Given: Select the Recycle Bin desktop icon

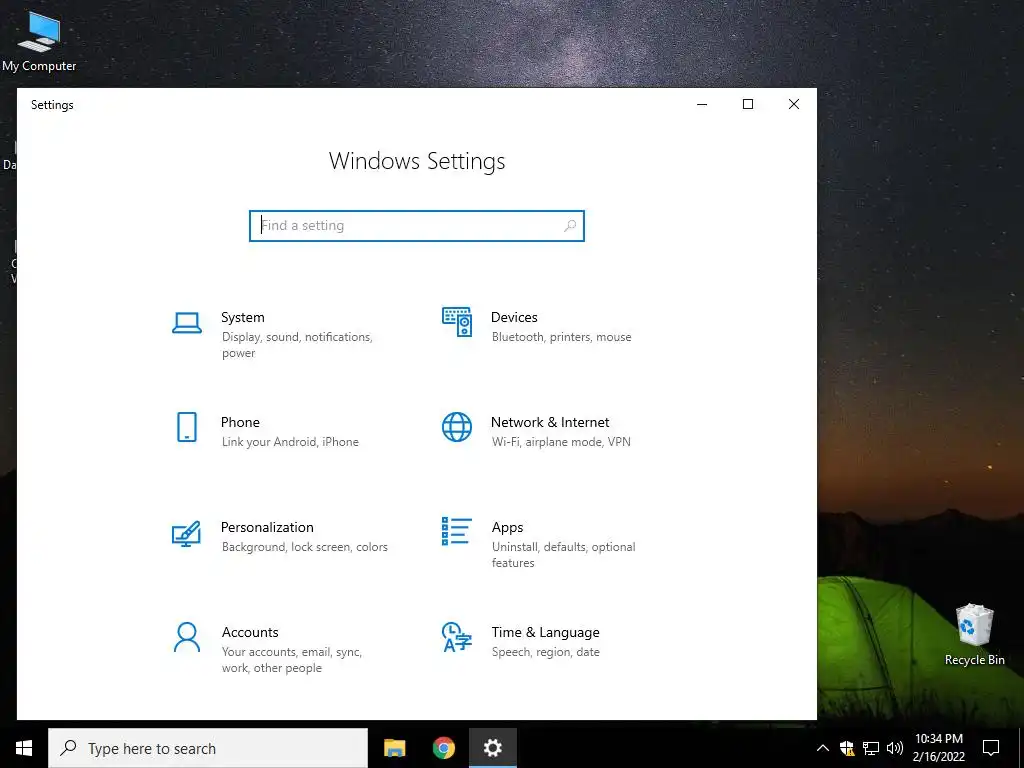Looking at the screenshot, I should coord(974,635).
